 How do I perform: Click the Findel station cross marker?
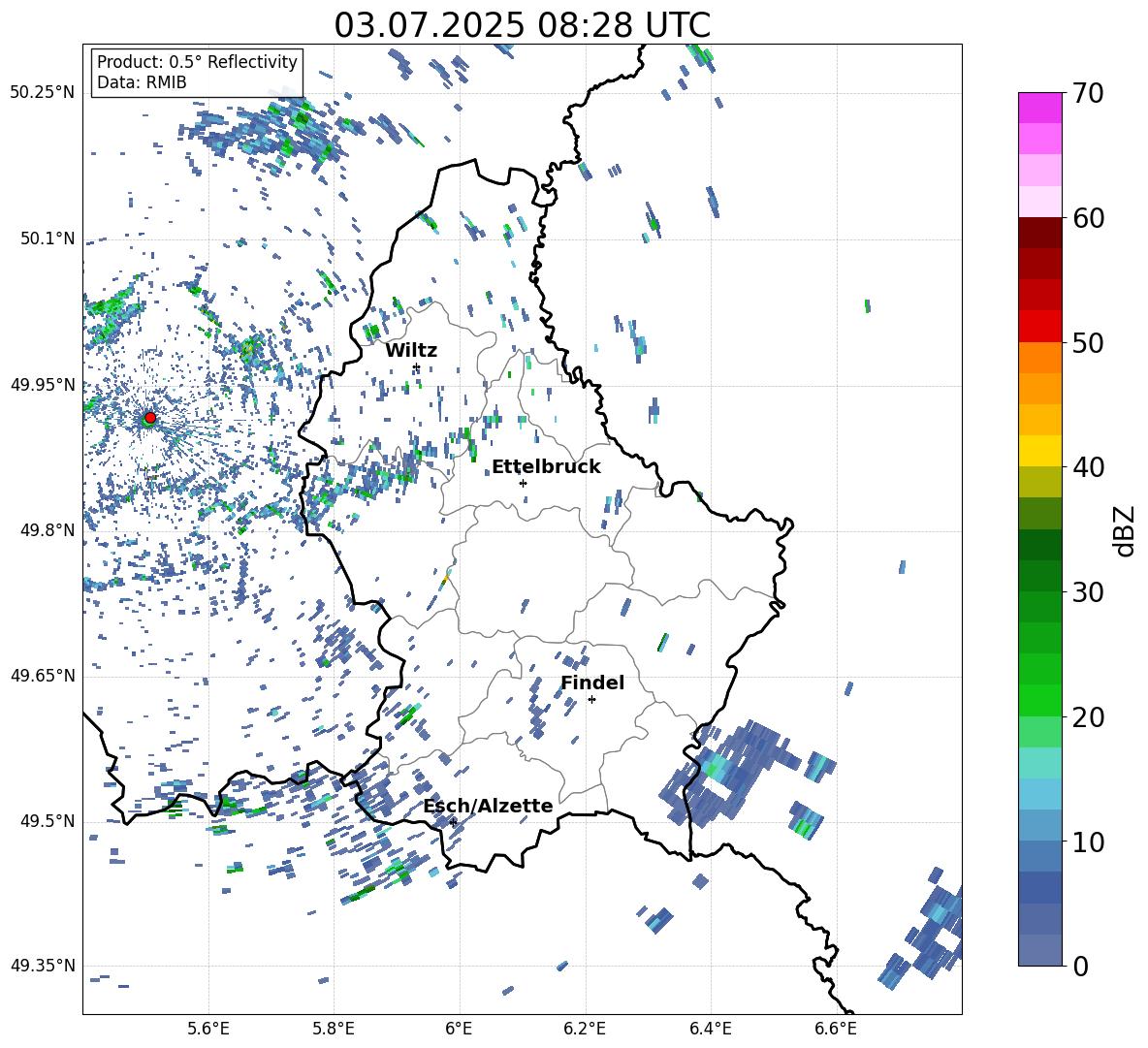click(591, 700)
